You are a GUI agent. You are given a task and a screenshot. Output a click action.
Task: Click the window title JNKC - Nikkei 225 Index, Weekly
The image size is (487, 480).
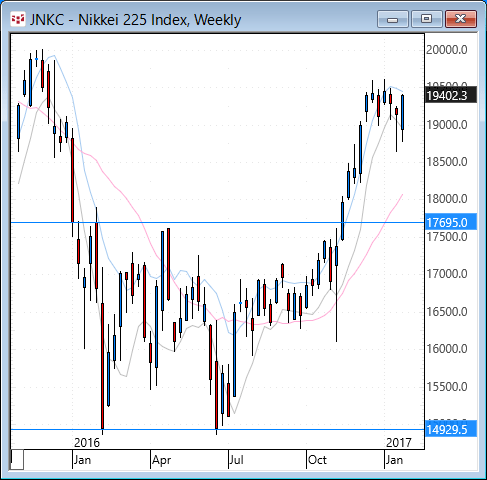135,20
